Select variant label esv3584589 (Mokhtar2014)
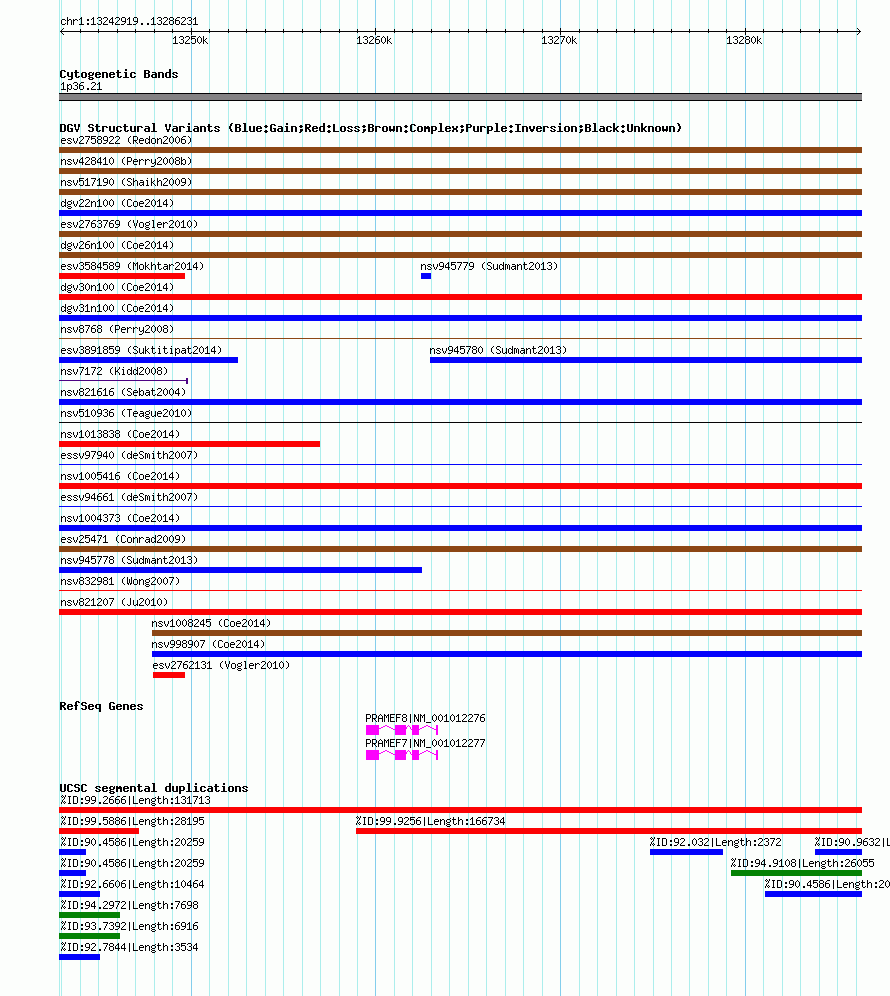The height and width of the screenshot is (996, 890). click(x=132, y=266)
